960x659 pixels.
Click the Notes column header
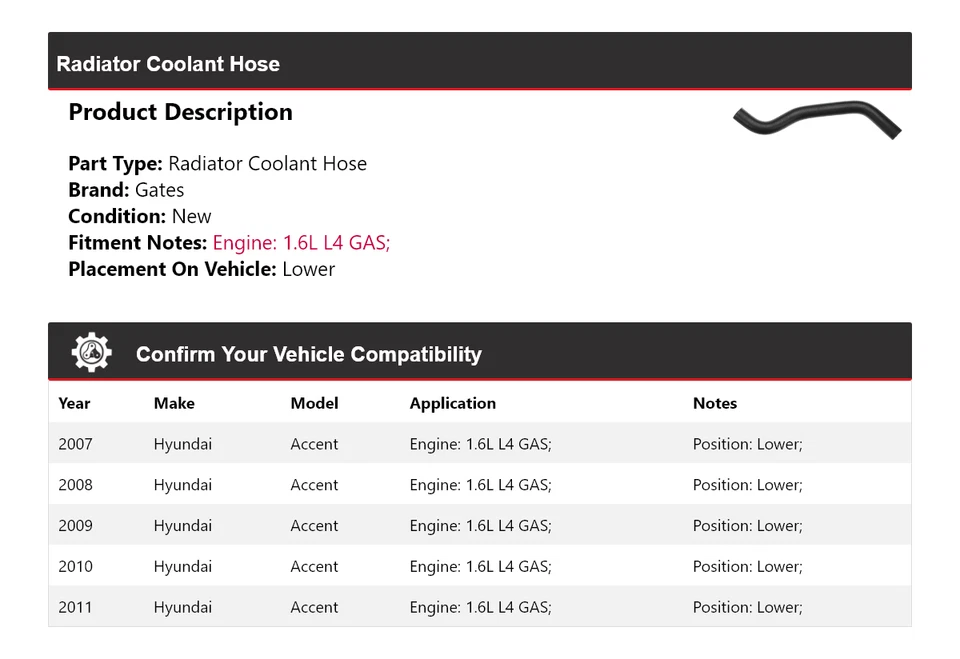[x=714, y=403]
